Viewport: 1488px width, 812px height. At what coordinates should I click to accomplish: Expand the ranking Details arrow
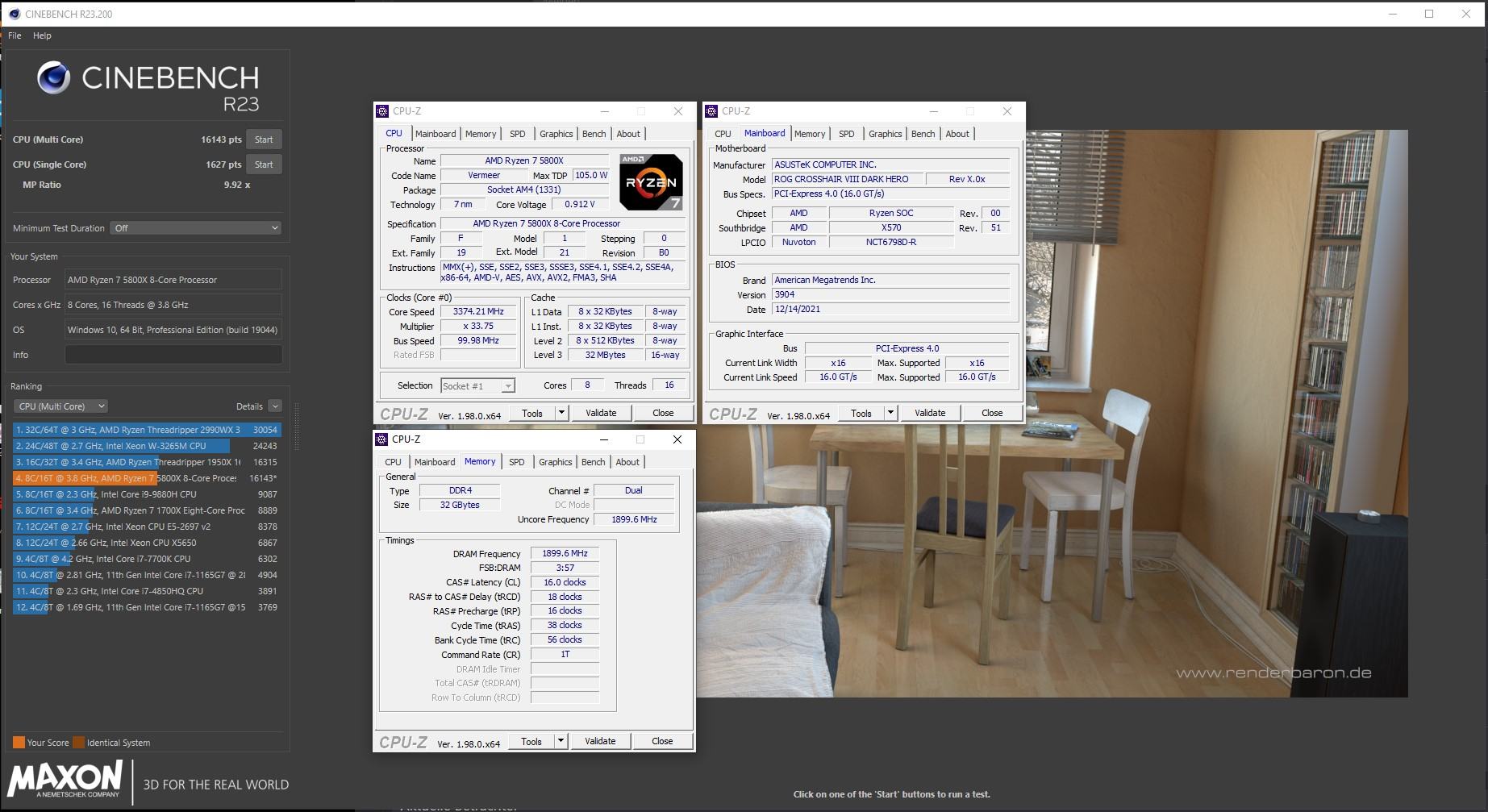(275, 406)
